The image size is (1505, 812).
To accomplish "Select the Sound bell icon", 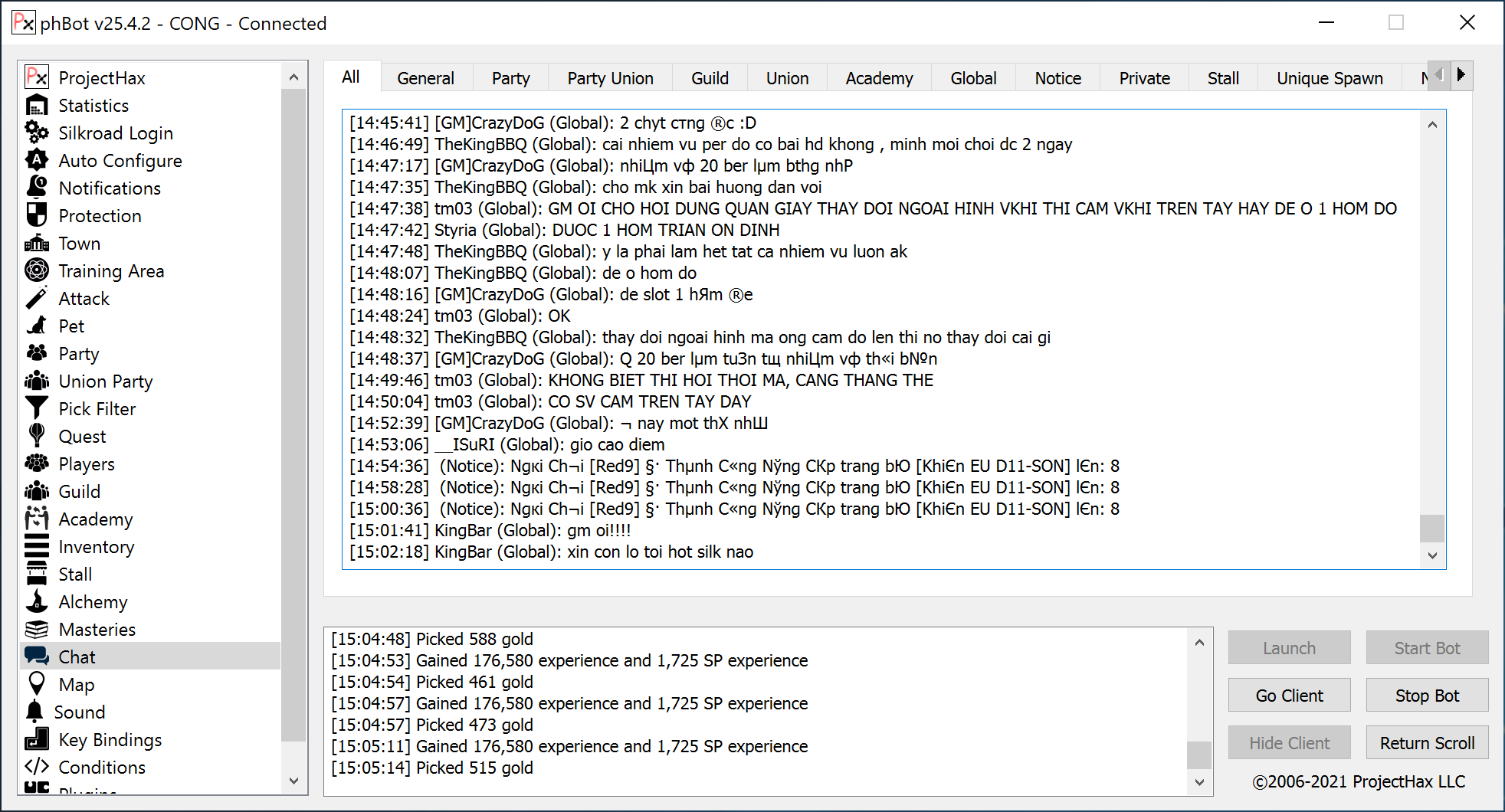I will coord(35,712).
